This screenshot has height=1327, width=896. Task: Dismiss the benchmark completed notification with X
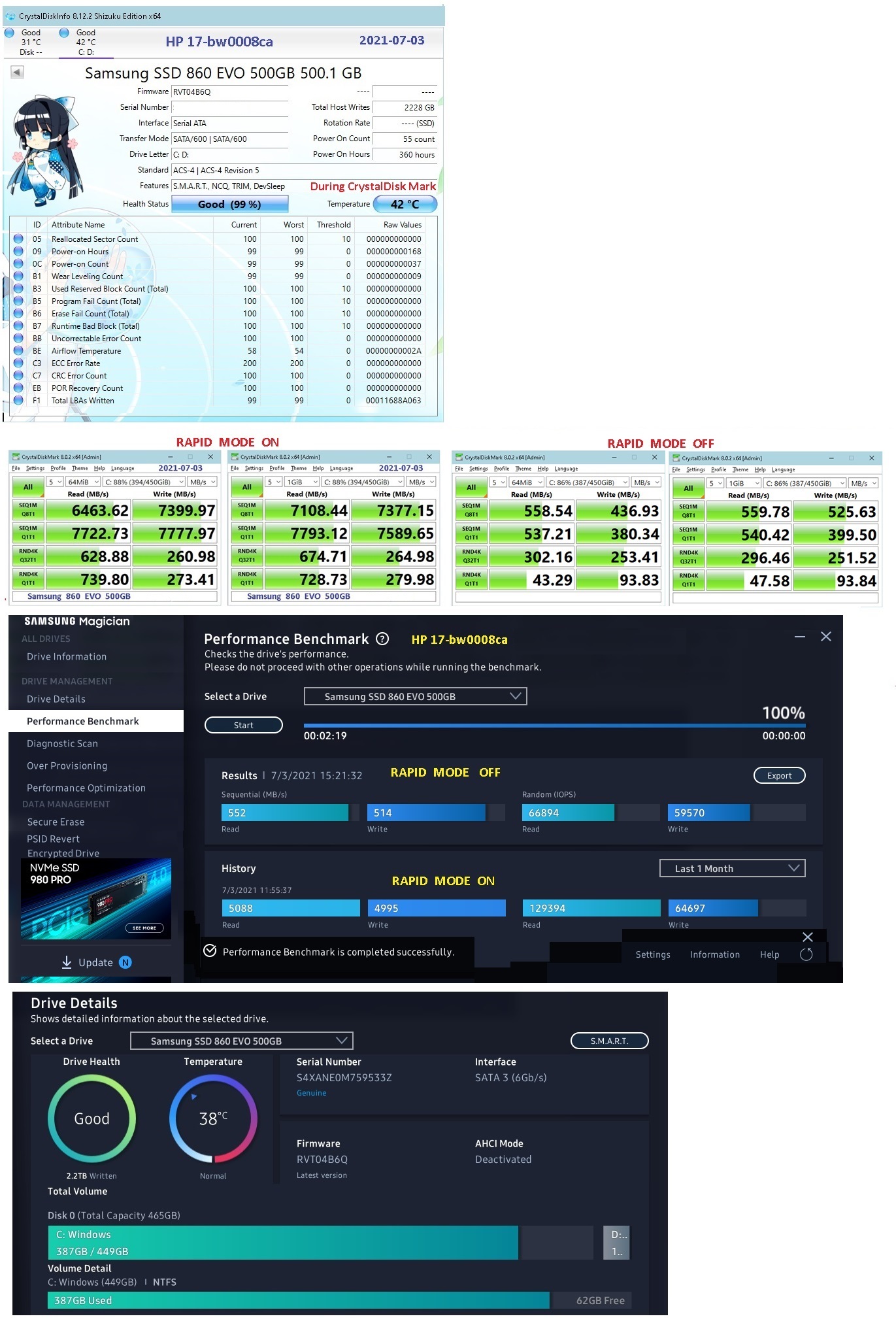(x=808, y=937)
